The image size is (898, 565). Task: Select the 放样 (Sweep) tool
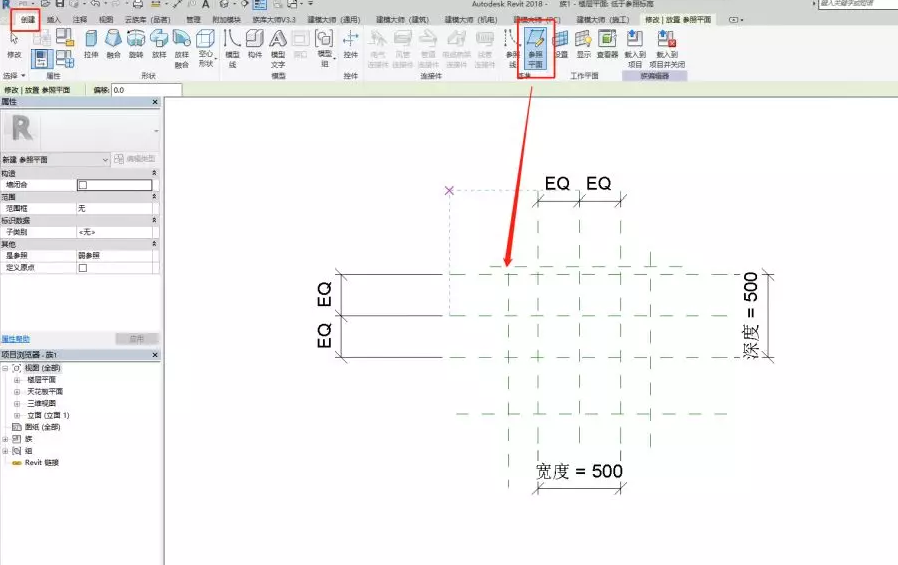coord(159,44)
